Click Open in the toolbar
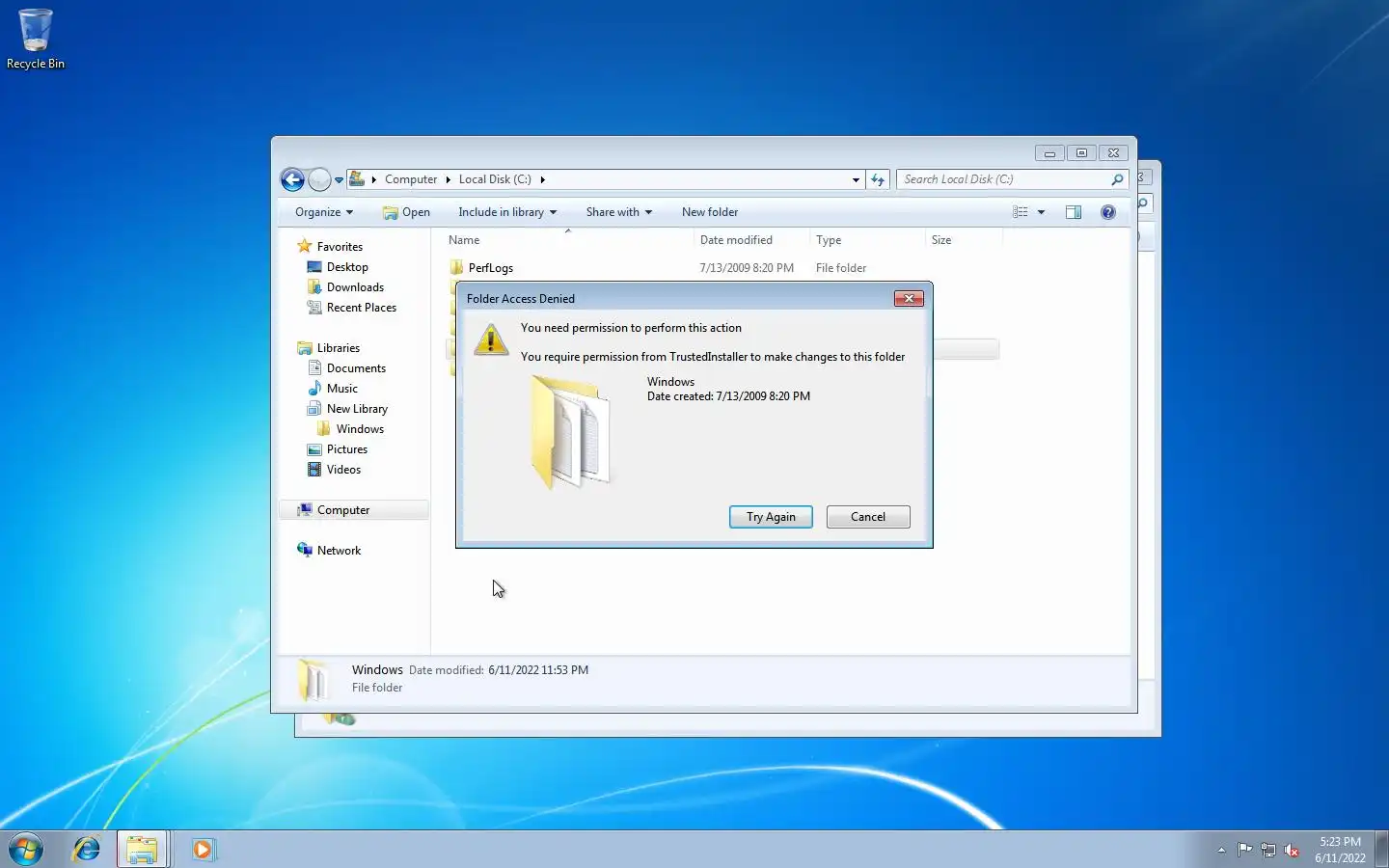1389x868 pixels. 406,212
